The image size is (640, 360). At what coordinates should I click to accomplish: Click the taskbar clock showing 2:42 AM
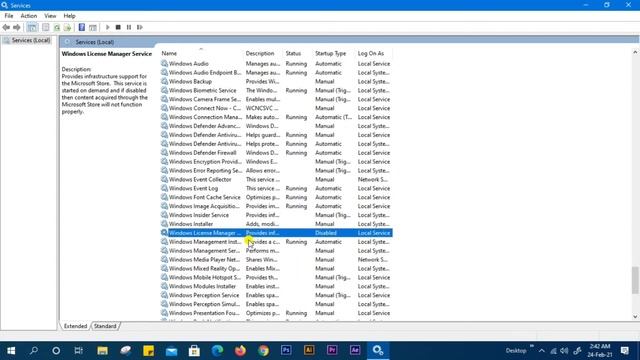click(x=600, y=350)
